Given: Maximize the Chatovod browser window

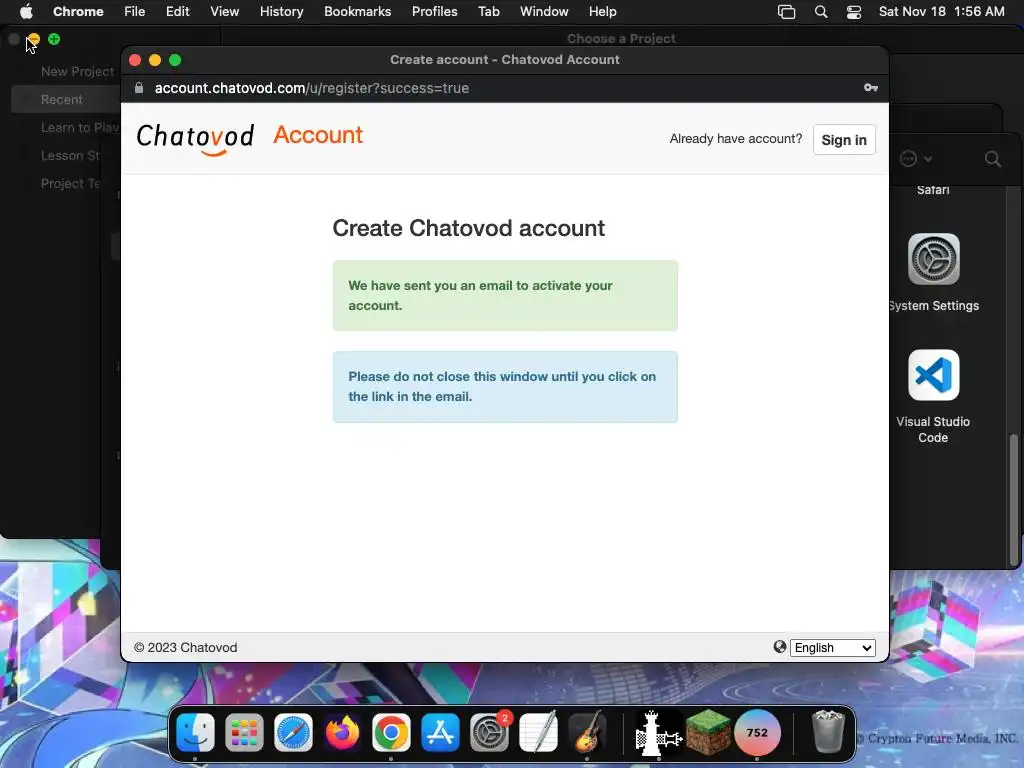Looking at the screenshot, I should (174, 60).
